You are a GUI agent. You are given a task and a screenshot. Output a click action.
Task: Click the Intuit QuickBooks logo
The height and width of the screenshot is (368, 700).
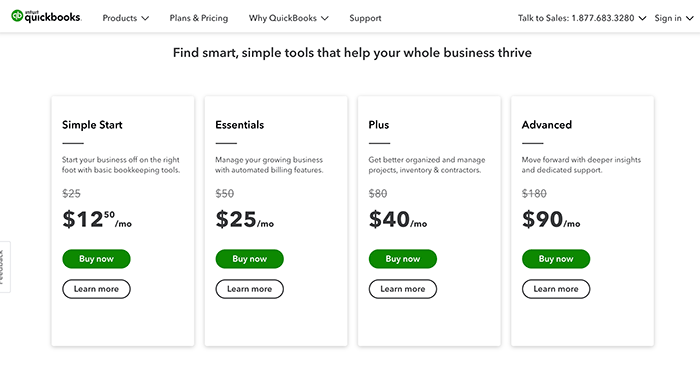point(46,17)
